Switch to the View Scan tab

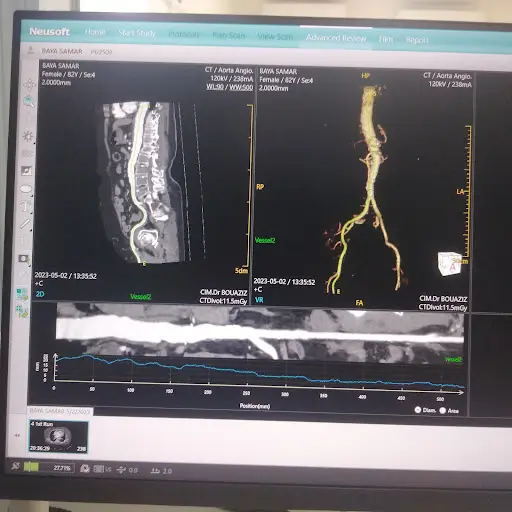[x=275, y=36]
